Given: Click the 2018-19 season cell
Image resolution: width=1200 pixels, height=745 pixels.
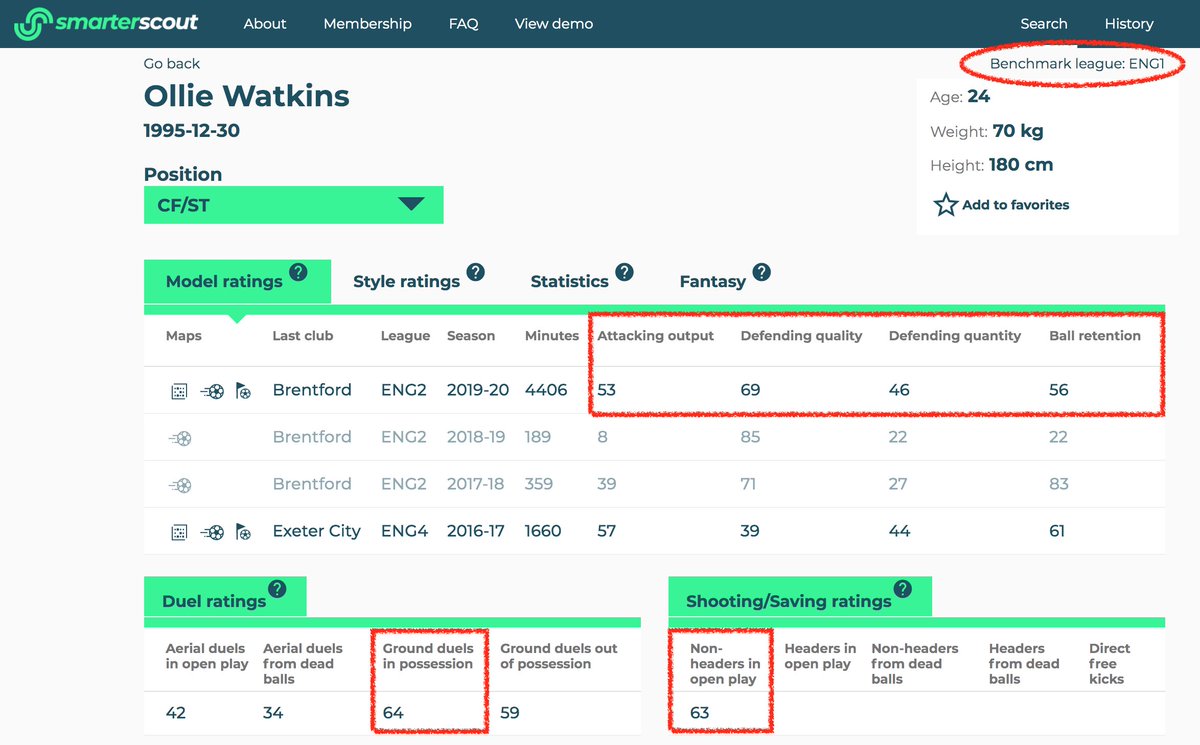Looking at the screenshot, I should 476,437.
